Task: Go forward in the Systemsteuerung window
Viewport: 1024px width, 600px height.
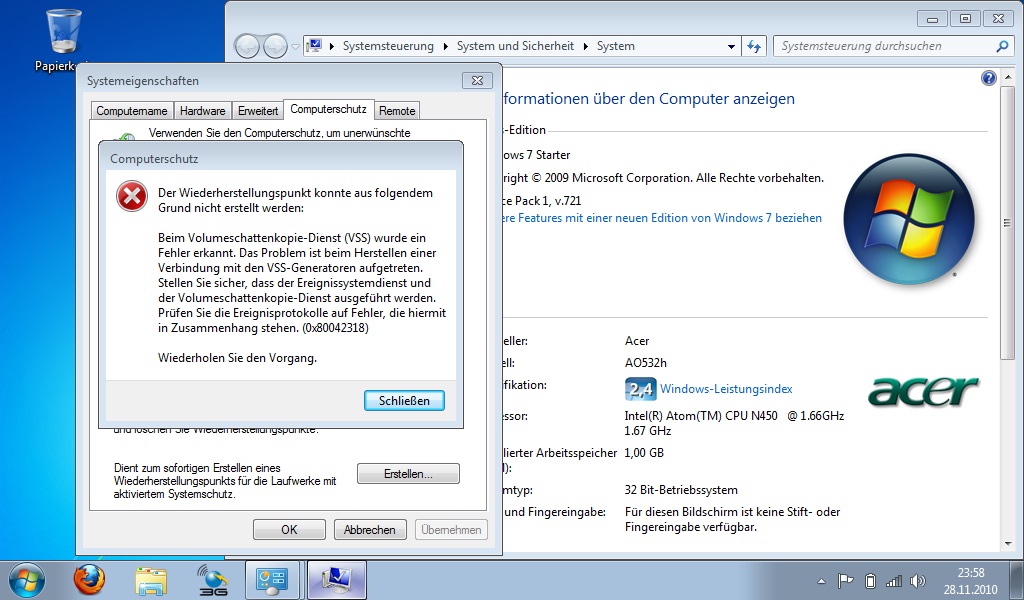Action: (x=275, y=46)
